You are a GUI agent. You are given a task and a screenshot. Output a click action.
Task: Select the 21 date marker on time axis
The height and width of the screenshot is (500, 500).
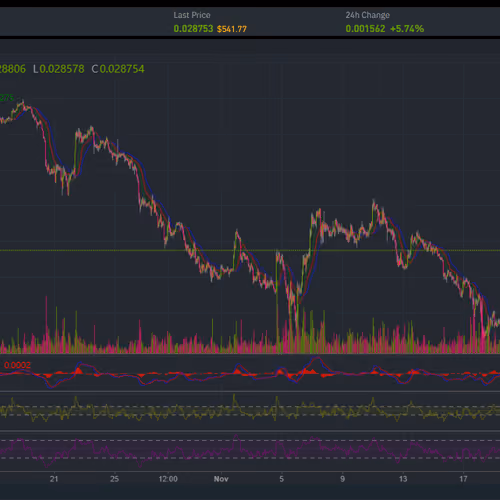click(x=54, y=479)
